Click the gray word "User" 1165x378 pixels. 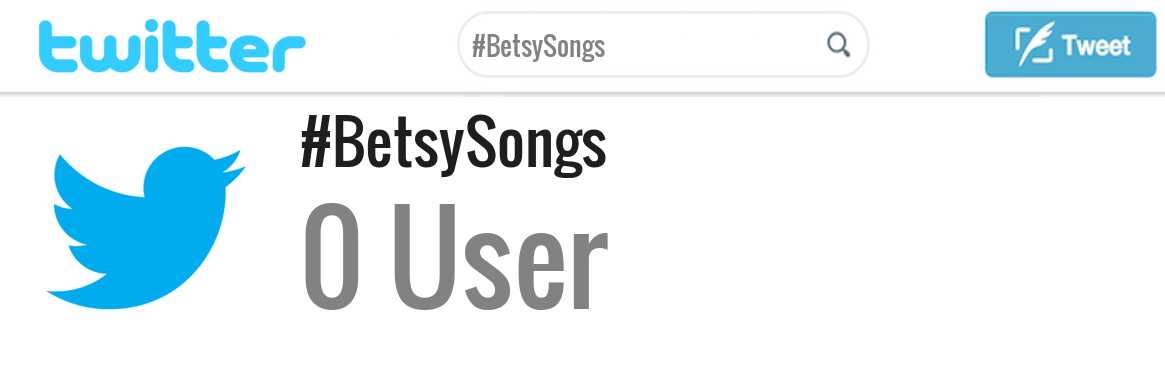500,255
